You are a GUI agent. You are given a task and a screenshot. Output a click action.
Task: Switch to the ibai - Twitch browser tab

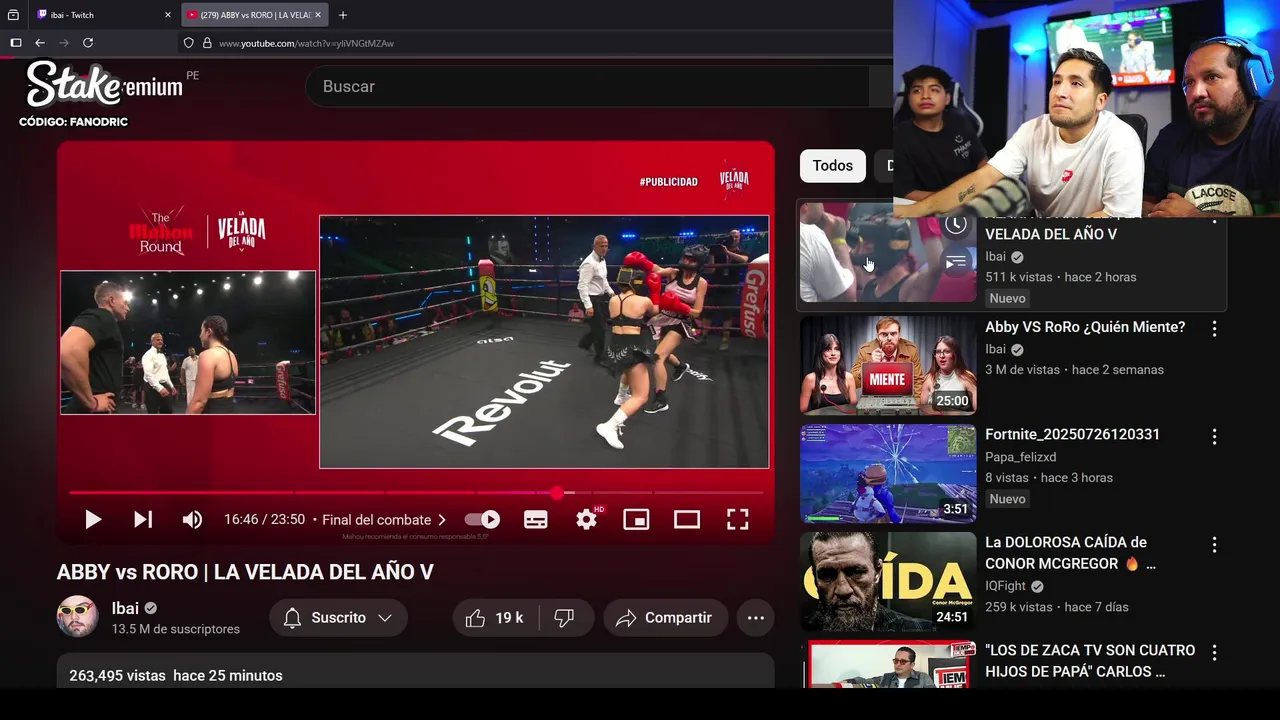point(104,15)
